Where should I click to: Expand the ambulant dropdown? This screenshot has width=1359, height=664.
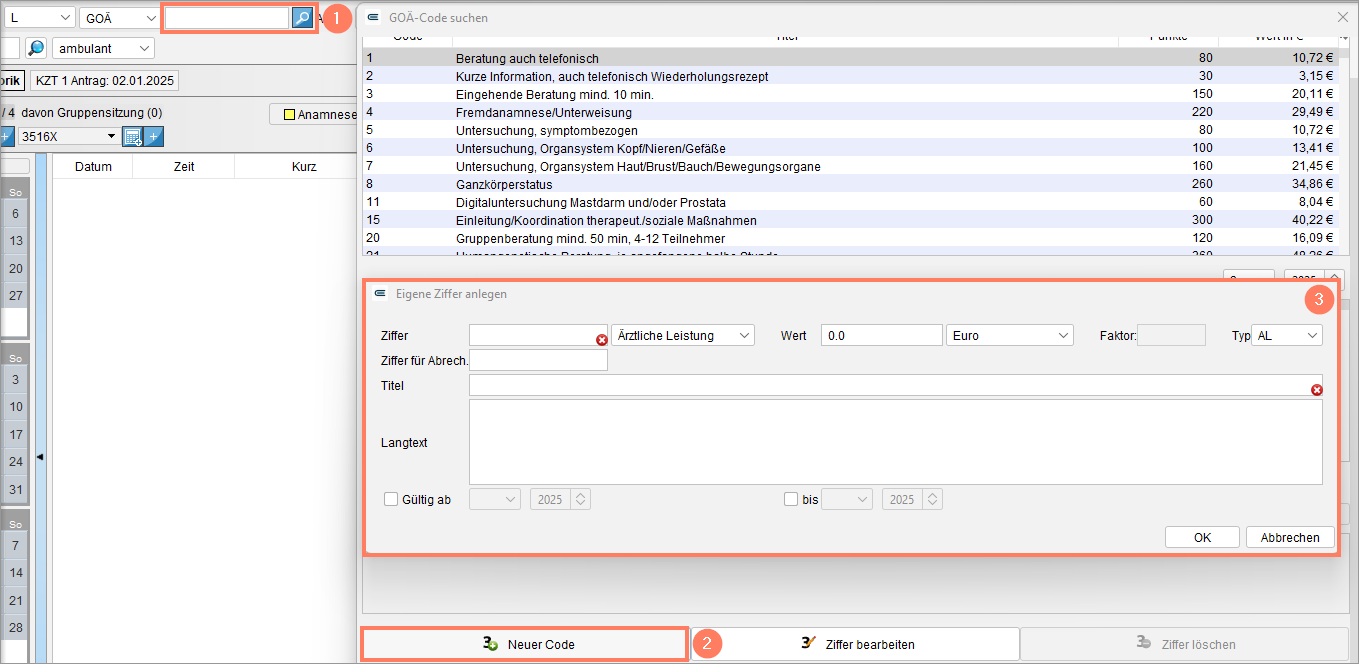pos(104,48)
